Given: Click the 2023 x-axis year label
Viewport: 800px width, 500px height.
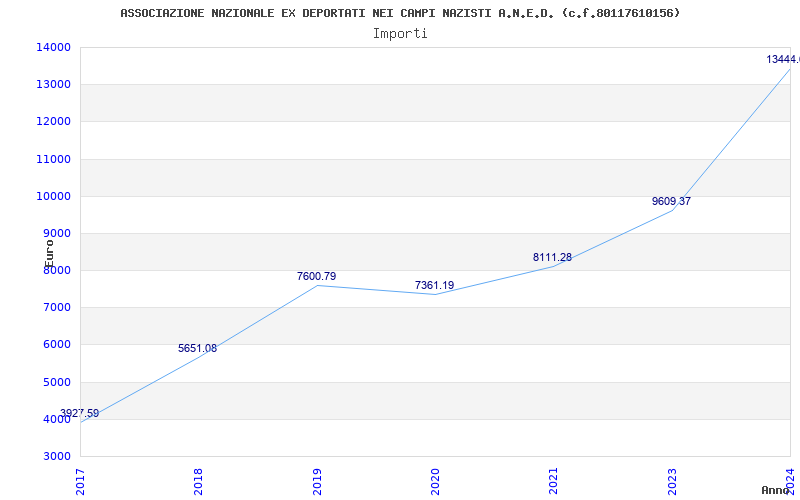Looking at the screenshot, I should coord(672,480).
